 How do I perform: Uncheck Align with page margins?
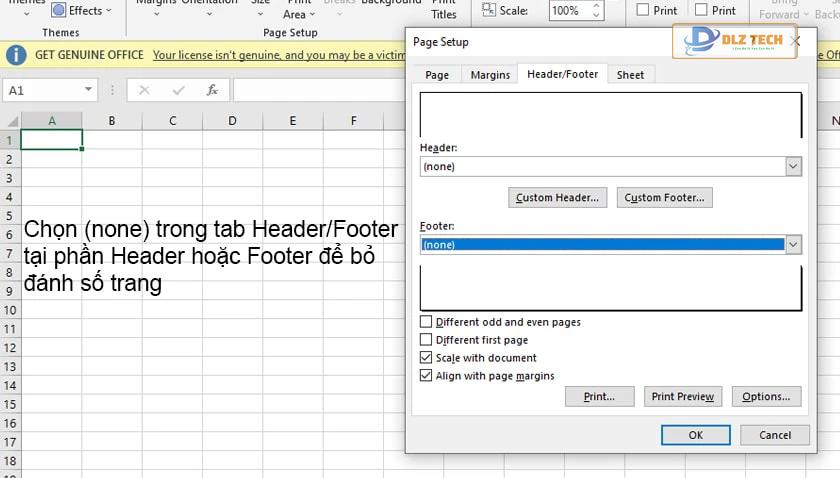[x=426, y=376]
